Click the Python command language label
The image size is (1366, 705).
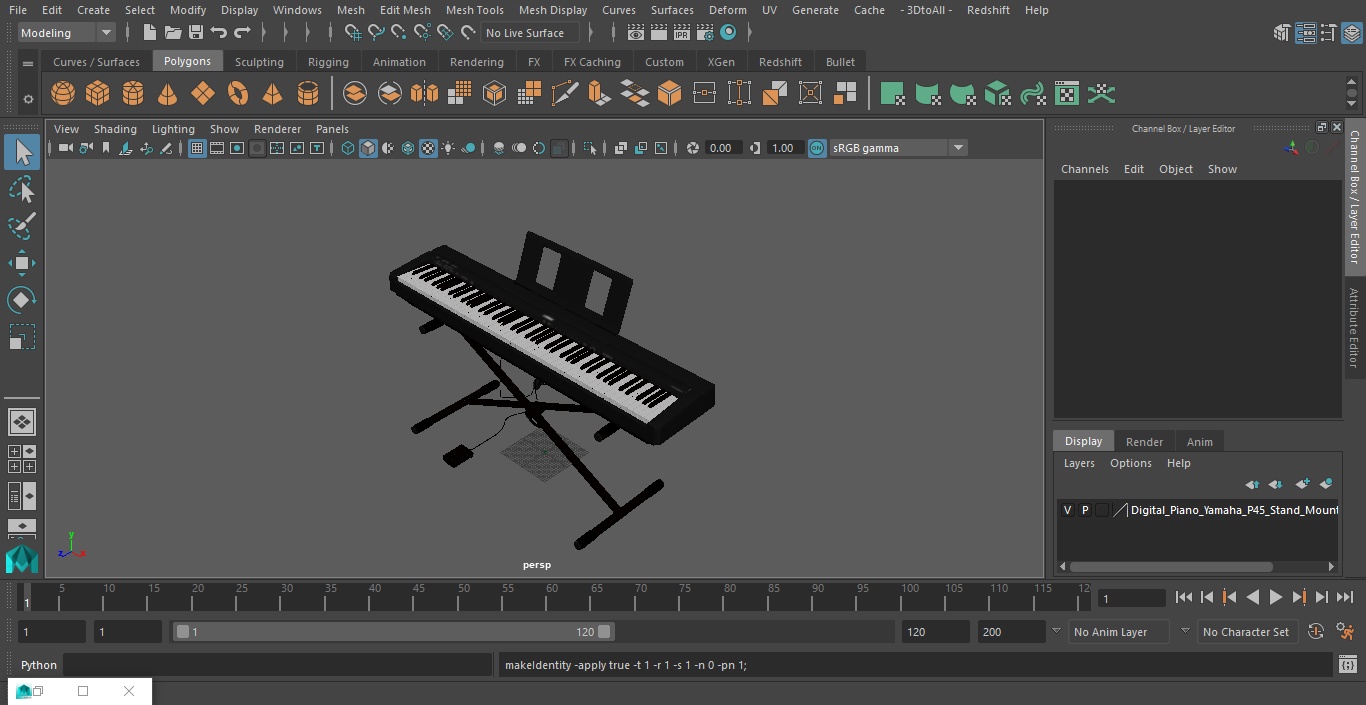pos(39,665)
